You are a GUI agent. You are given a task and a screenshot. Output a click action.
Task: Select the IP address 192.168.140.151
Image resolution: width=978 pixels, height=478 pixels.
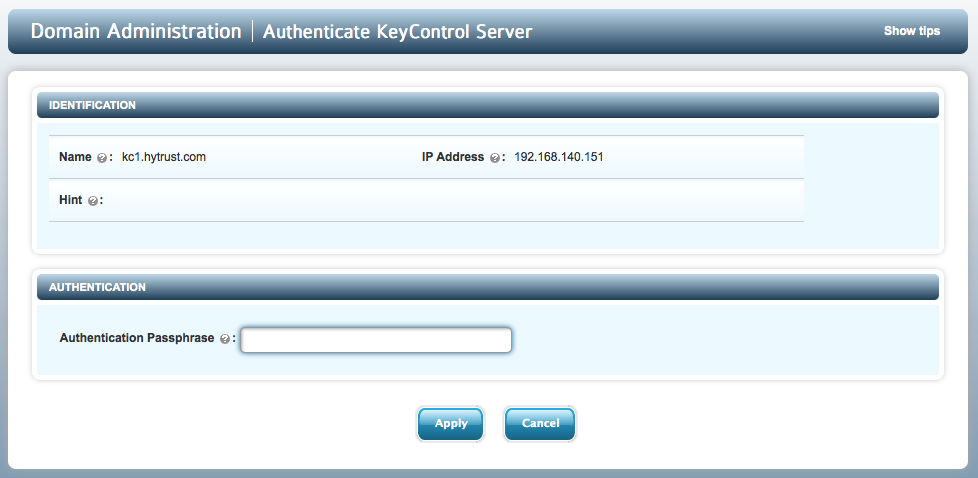[559, 157]
